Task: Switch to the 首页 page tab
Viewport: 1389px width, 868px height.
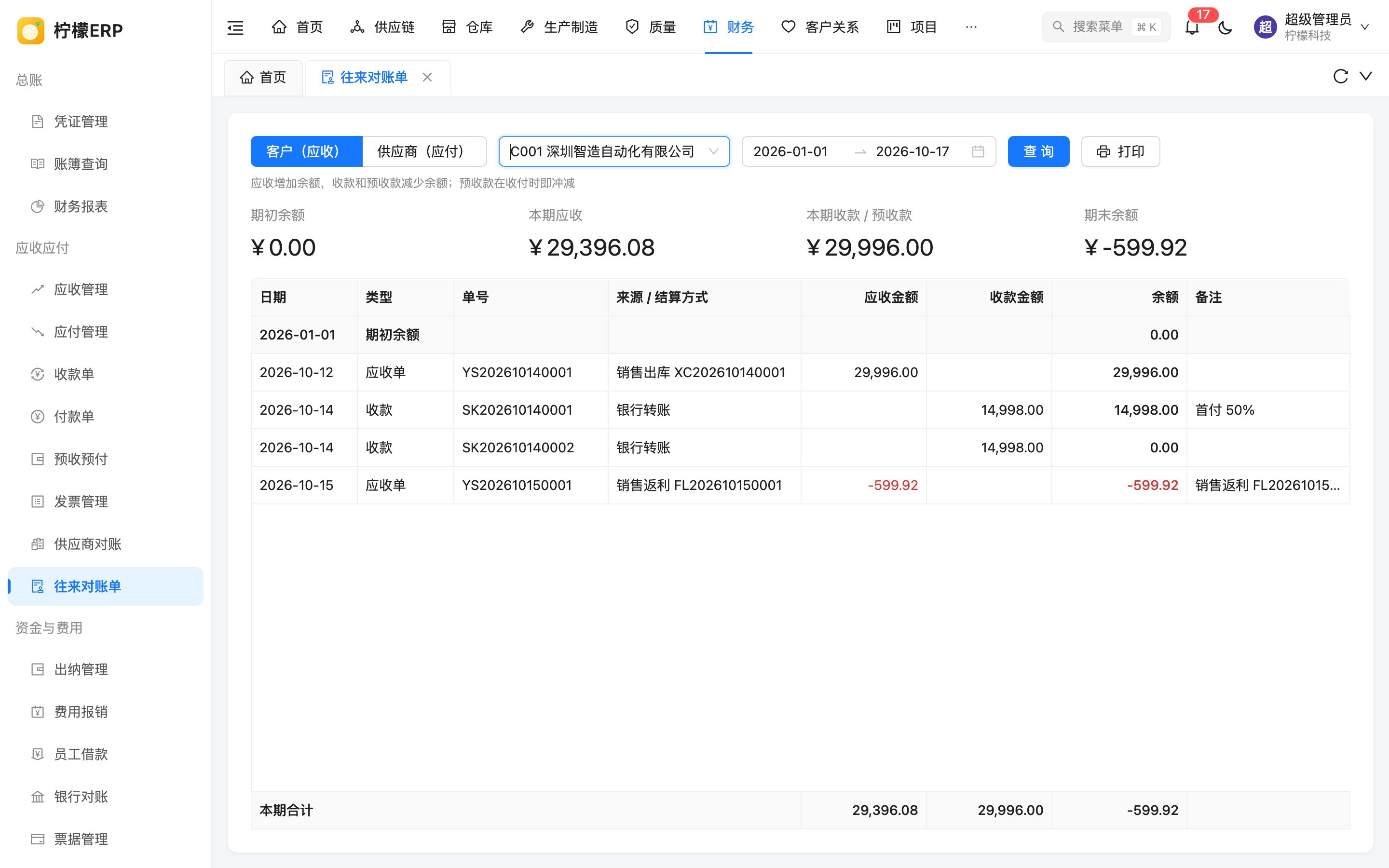Action: [x=263, y=78]
